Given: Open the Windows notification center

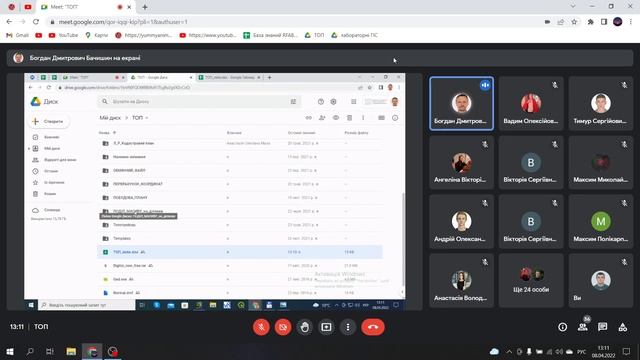Looking at the screenshot, I should (626, 351).
